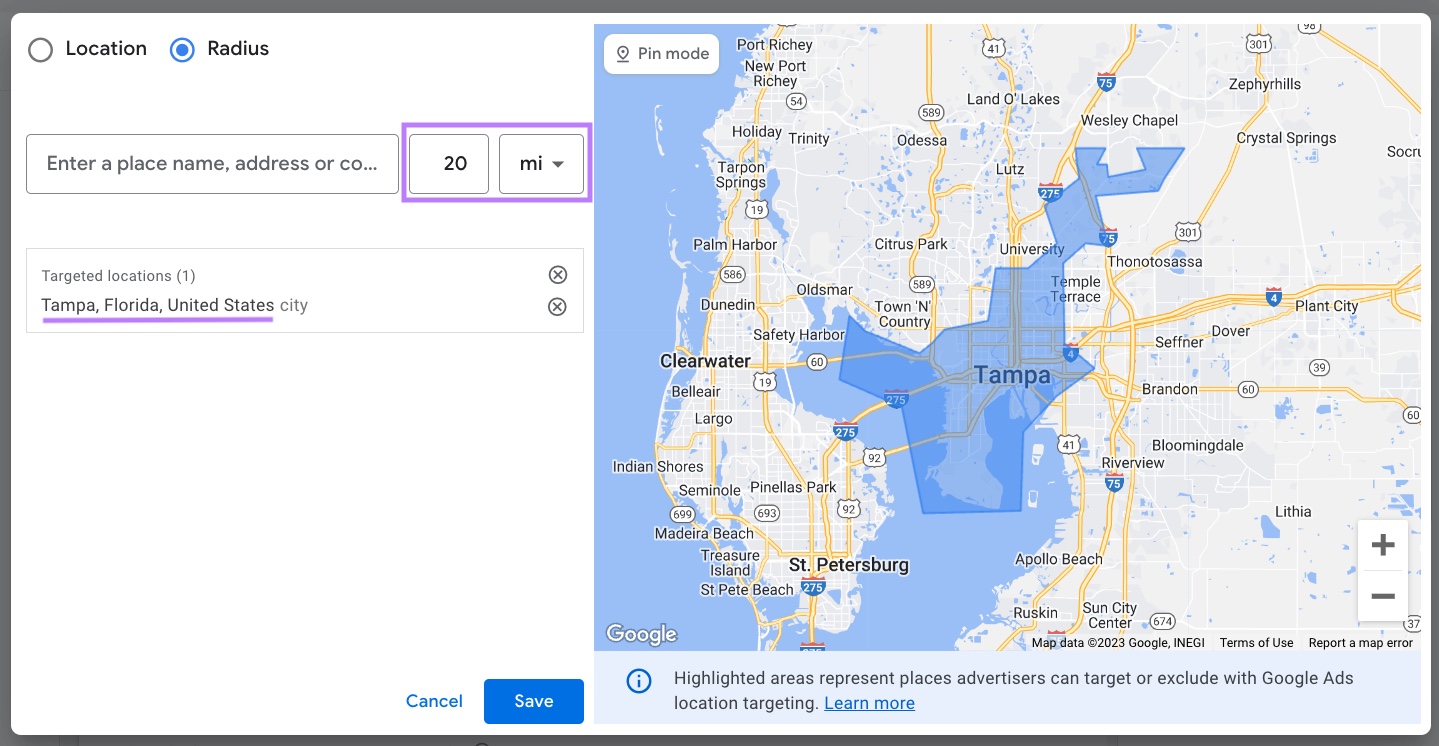Select the Location radio button
The height and width of the screenshot is (746, 1439).
coord(41,49)
